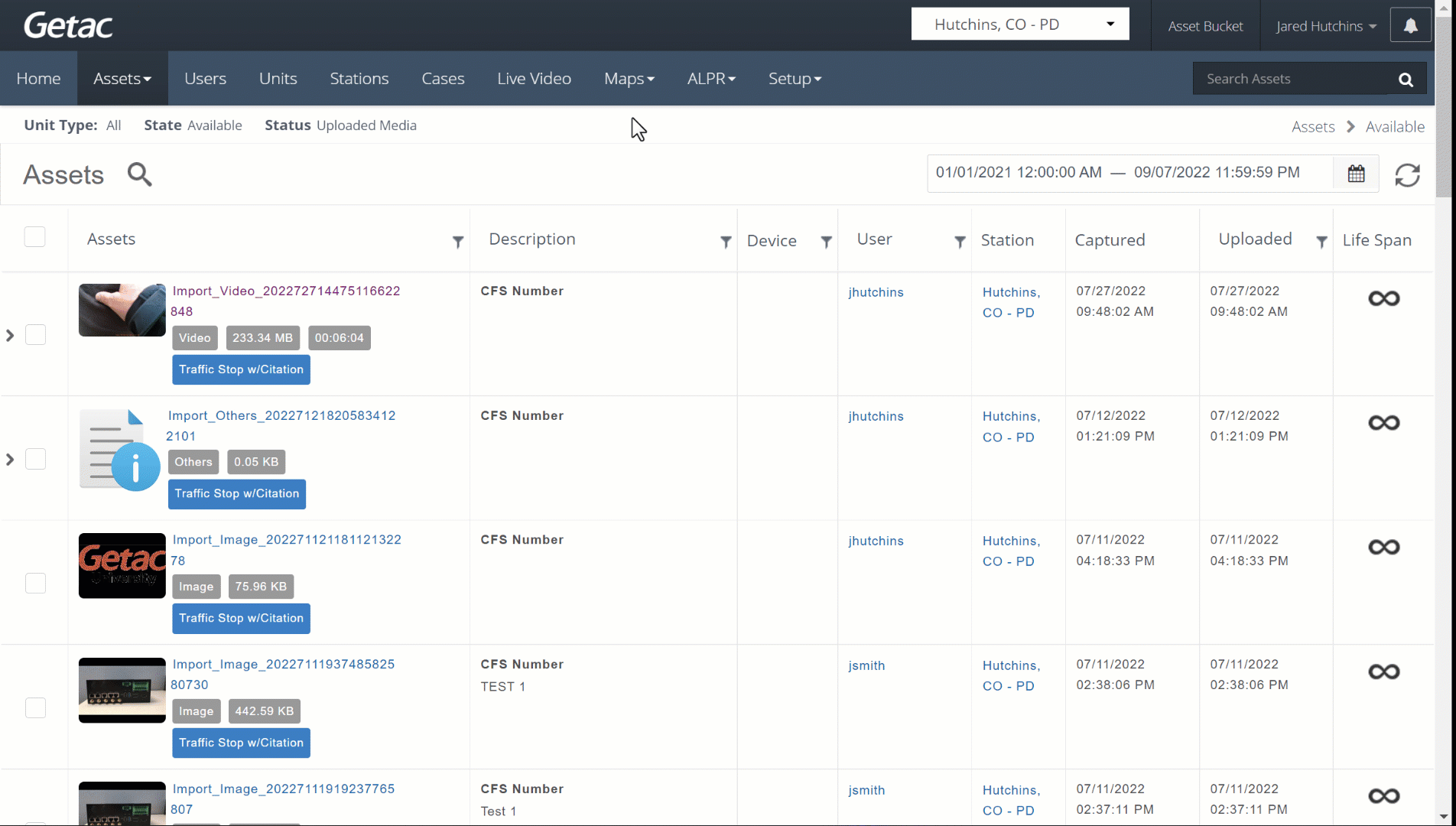This screenshot has height=826, width=1456.
Task: Open the Units page
Action: click(x=278, y=79)
